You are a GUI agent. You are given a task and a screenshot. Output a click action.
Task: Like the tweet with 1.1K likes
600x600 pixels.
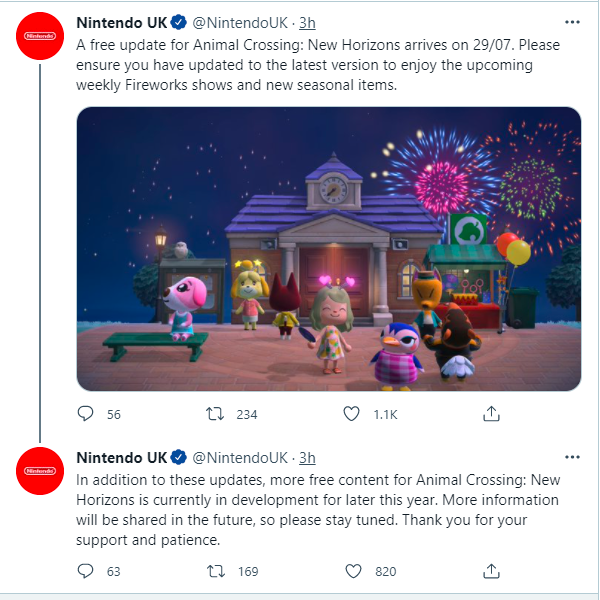click(x=351, y=414)
